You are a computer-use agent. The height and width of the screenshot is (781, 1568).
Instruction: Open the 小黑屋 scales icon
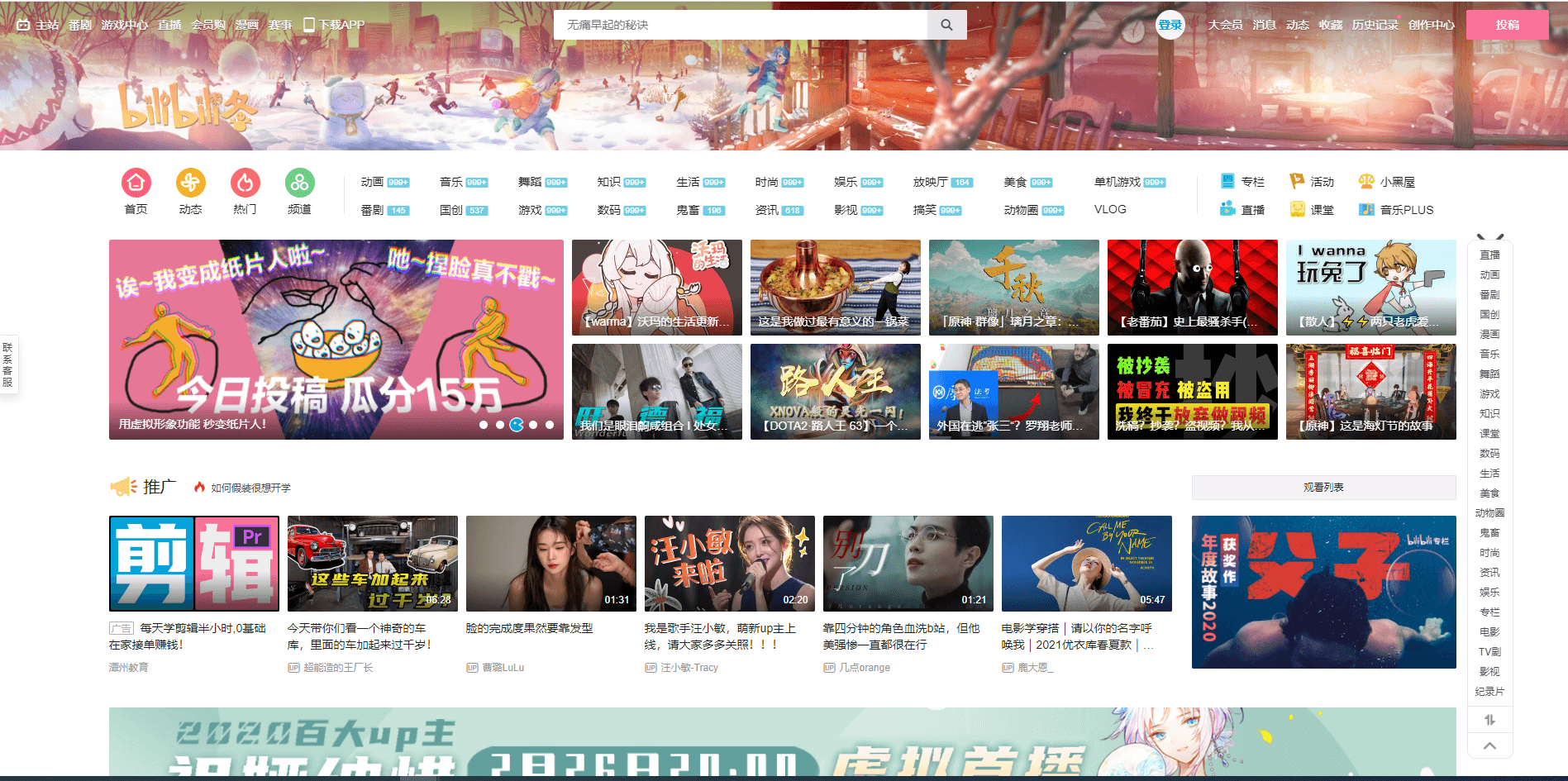click(1366, 181)
